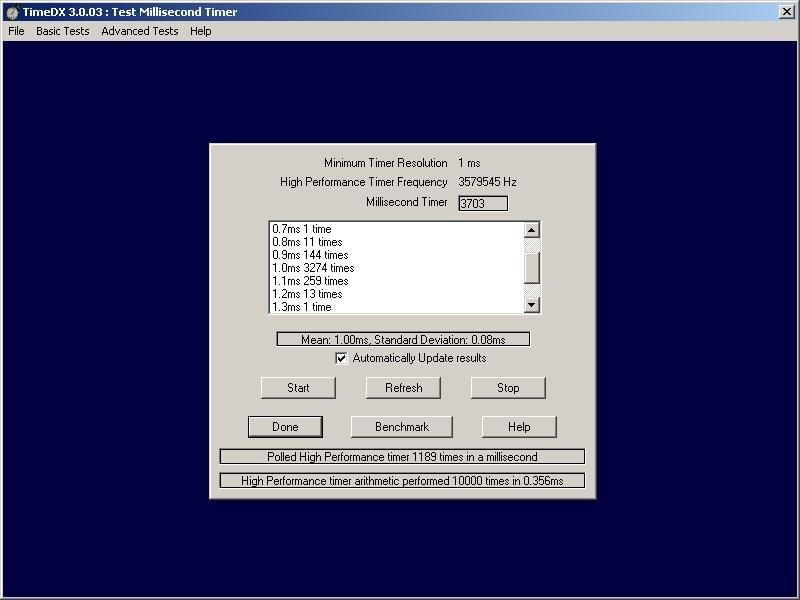
Task: Select the '0.9ms 144 times' row
Action: 396,255
